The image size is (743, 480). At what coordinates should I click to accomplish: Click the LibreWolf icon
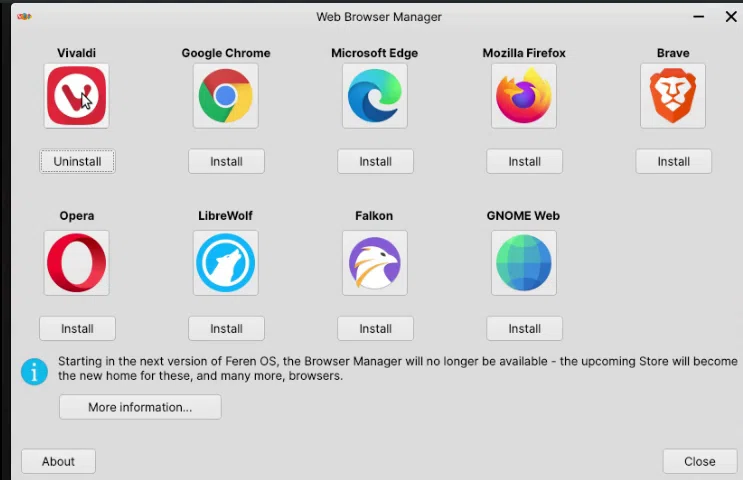pyautogui.click(x=226, y=263)
